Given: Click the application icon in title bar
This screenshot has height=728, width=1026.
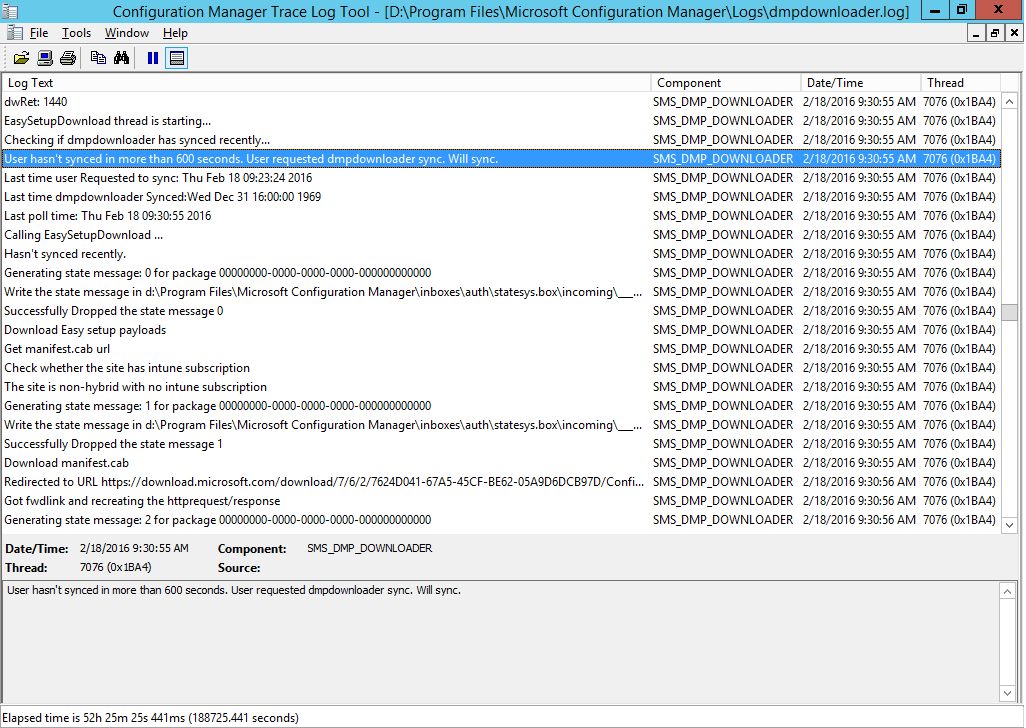Looking at the screenshot, I should pos(10,11).
